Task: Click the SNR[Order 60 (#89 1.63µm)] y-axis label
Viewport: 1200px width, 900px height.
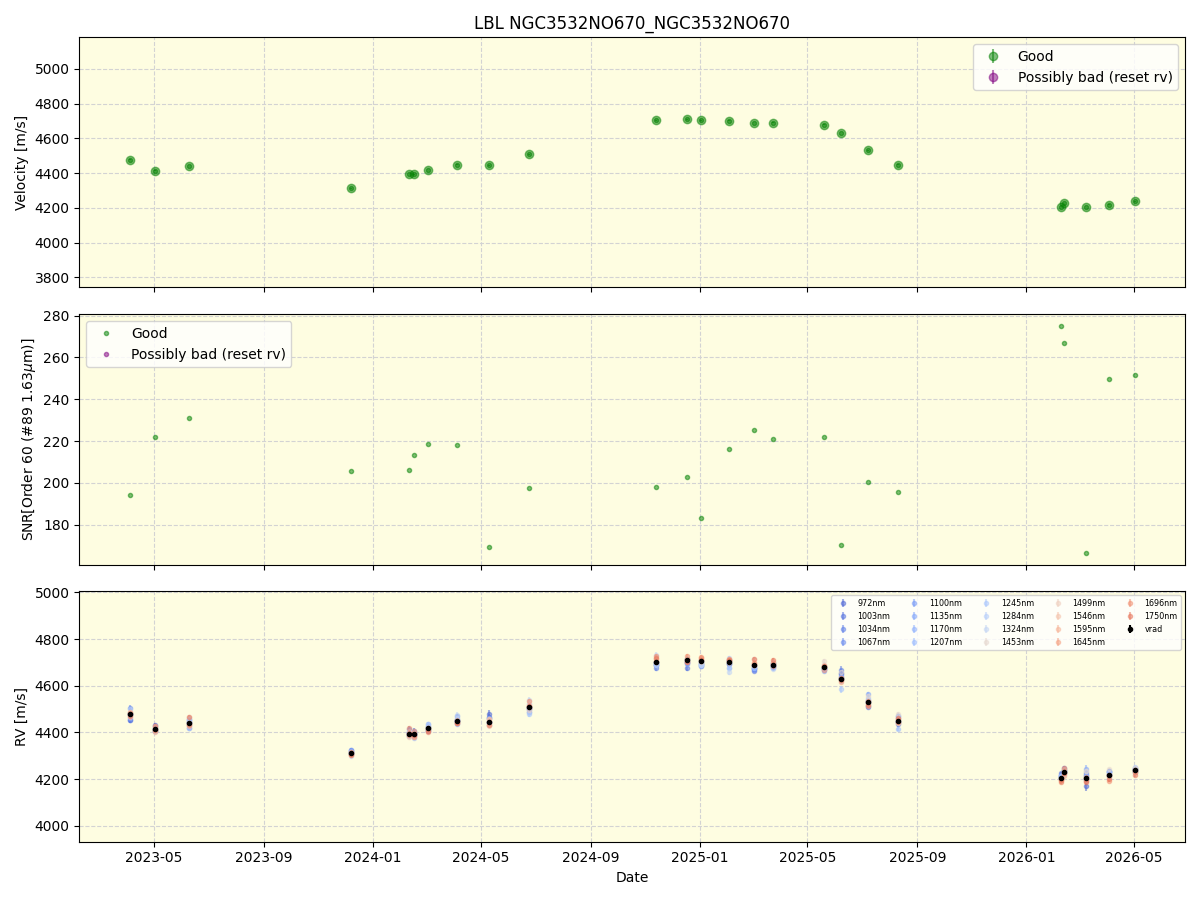Action: point(28,439)
